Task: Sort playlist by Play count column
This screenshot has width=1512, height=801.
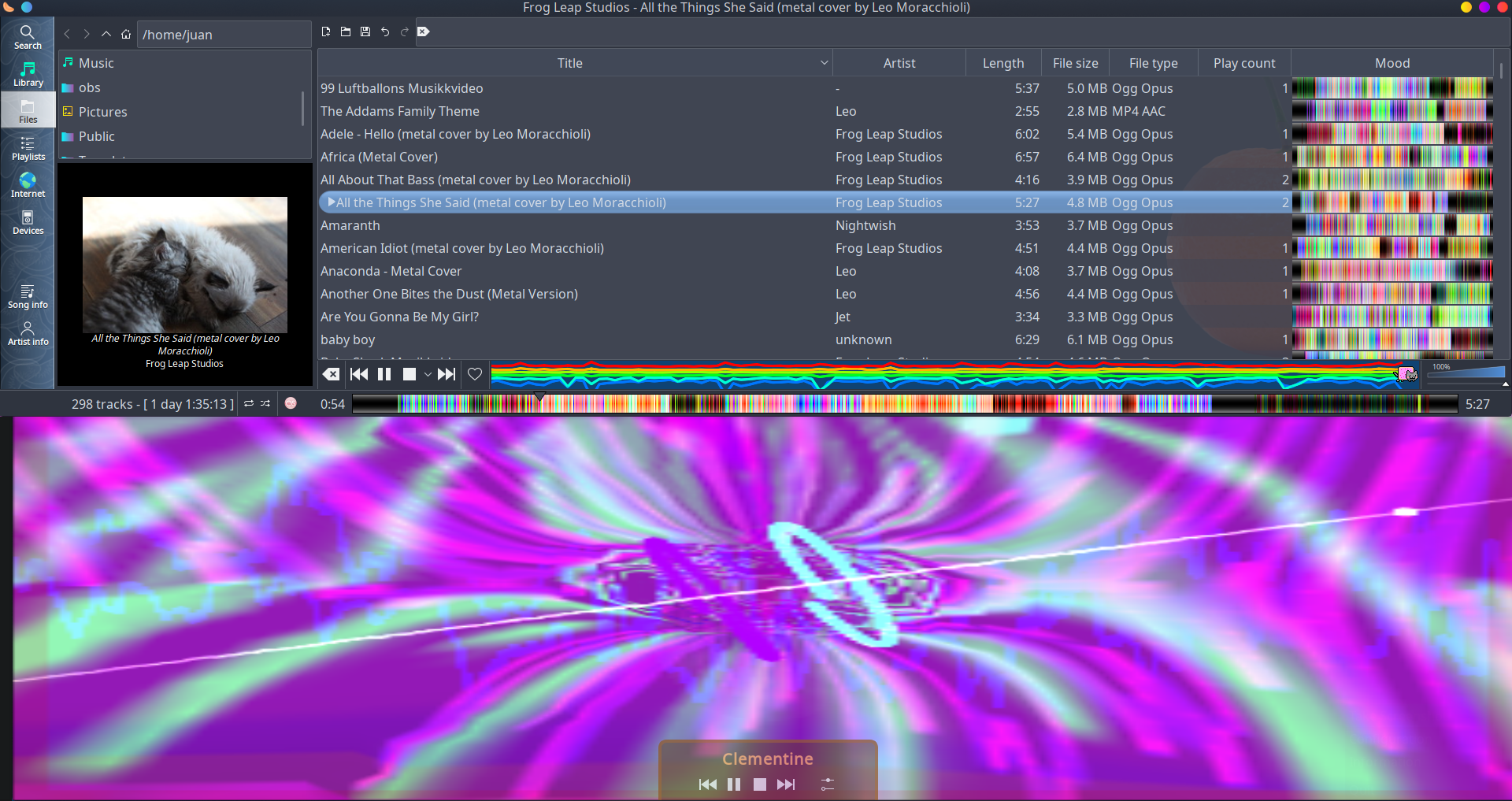Action: (1244, 63)
